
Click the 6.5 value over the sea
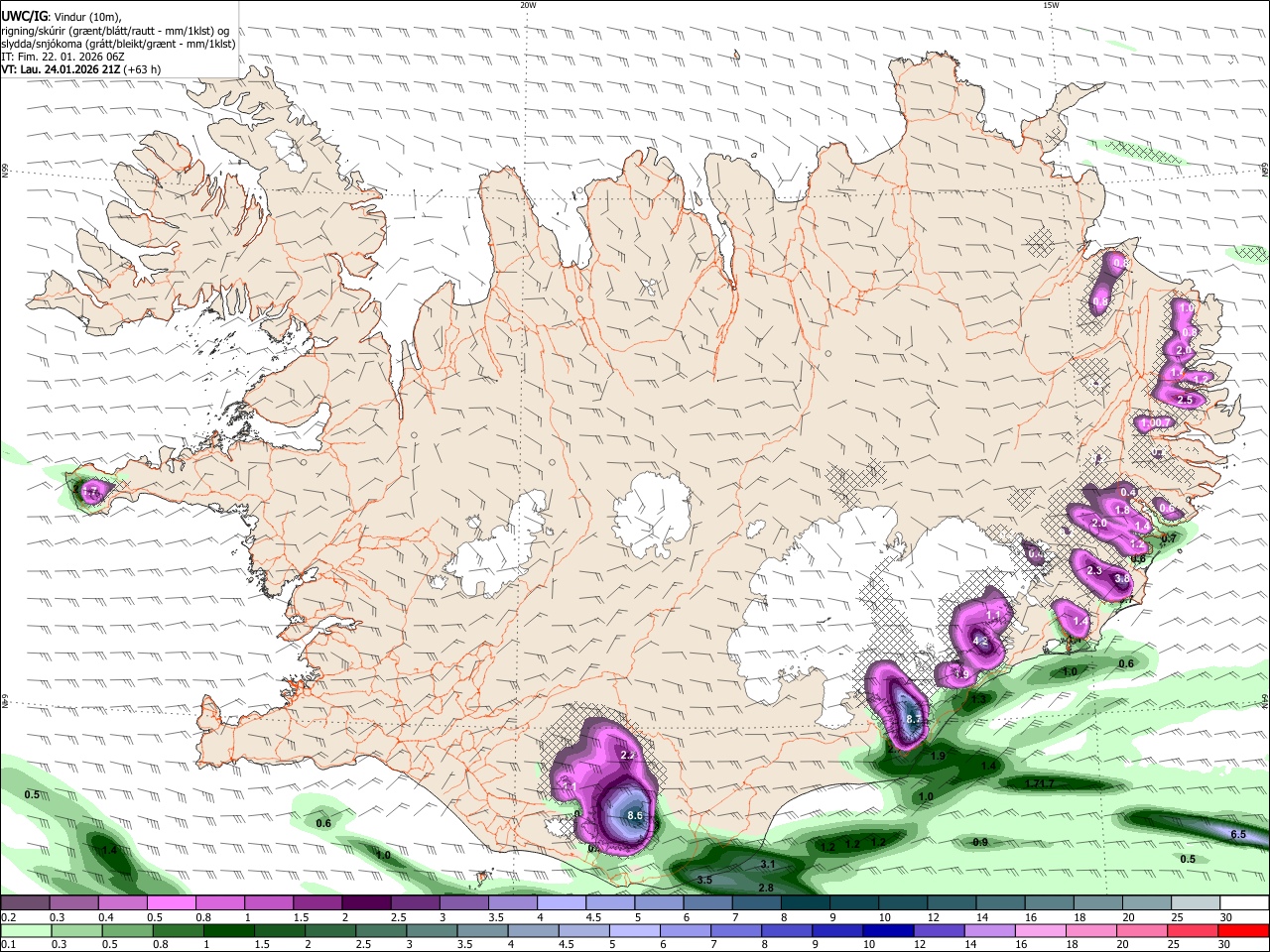coord(1238,835)
